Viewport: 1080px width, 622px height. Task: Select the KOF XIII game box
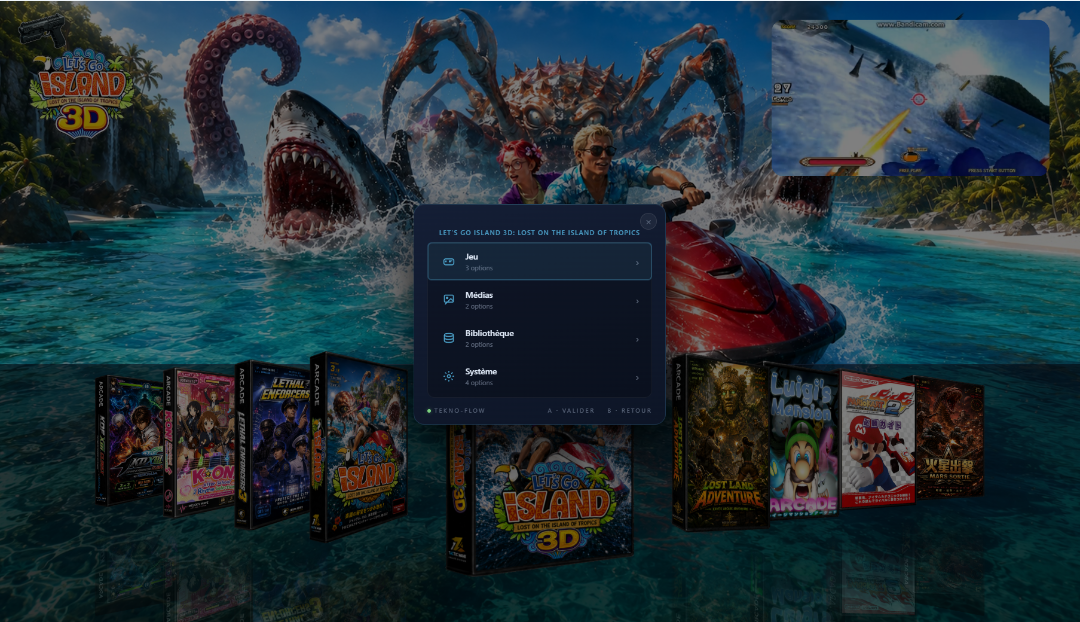click(129, 441)
